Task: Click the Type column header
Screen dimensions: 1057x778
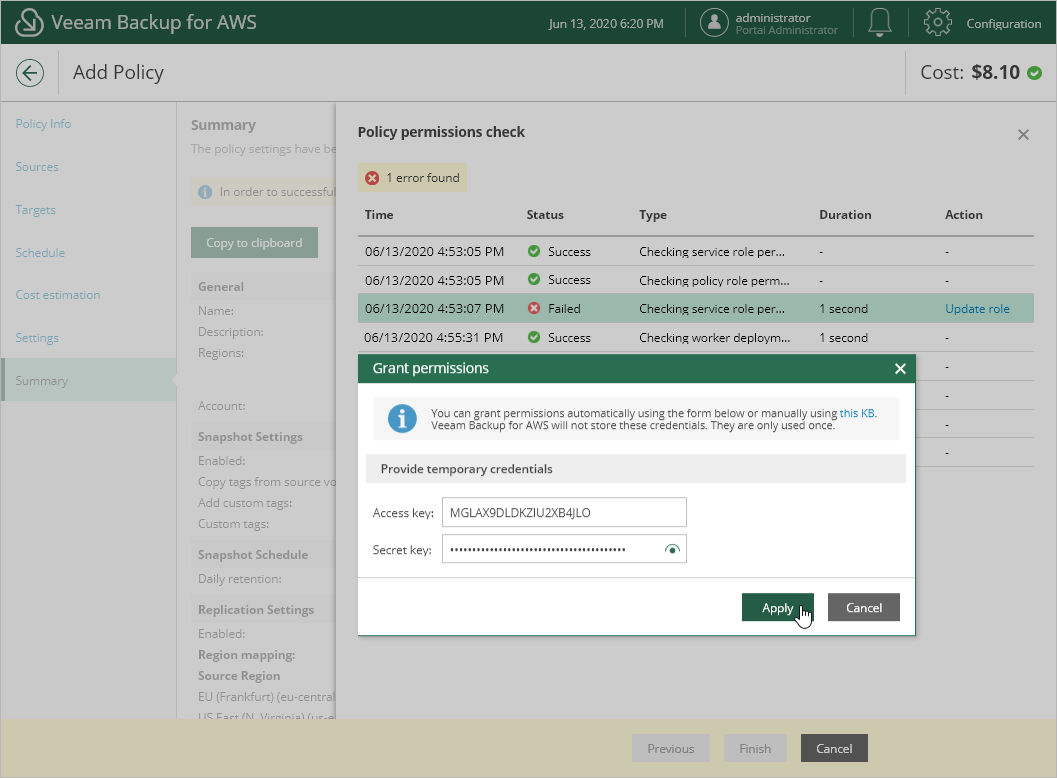Action: pos(653,214)
